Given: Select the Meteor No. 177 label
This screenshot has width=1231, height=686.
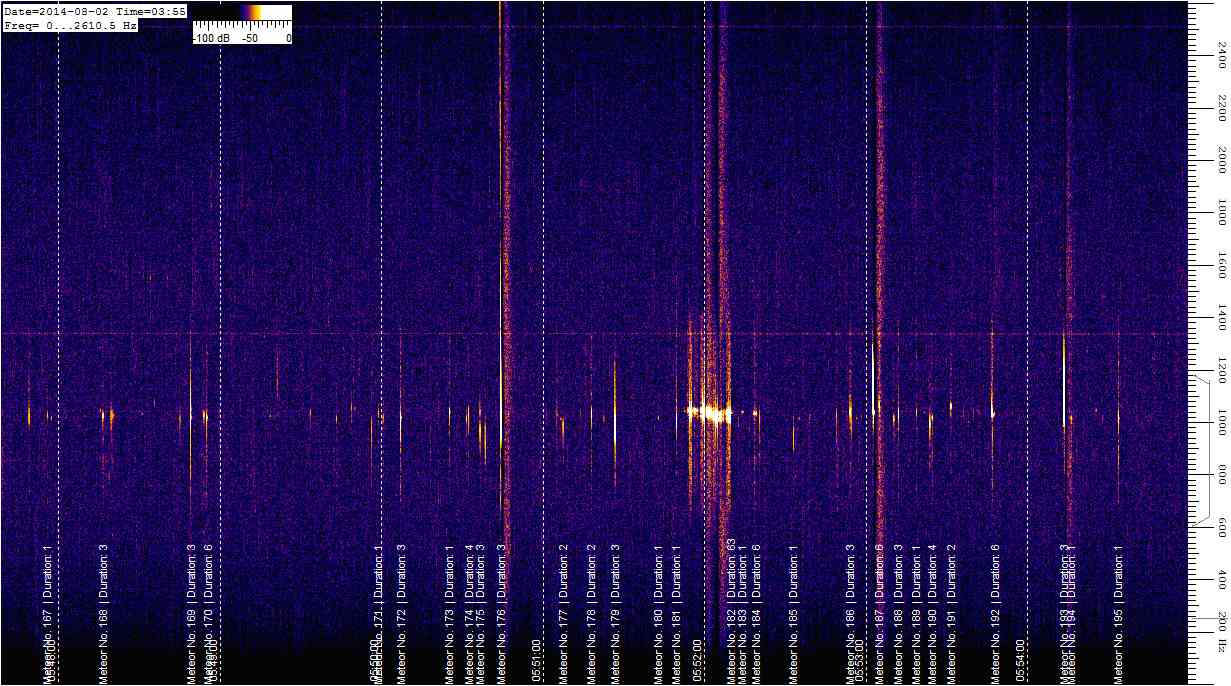Looking at the screenshot, I should (x=563, y=613).
